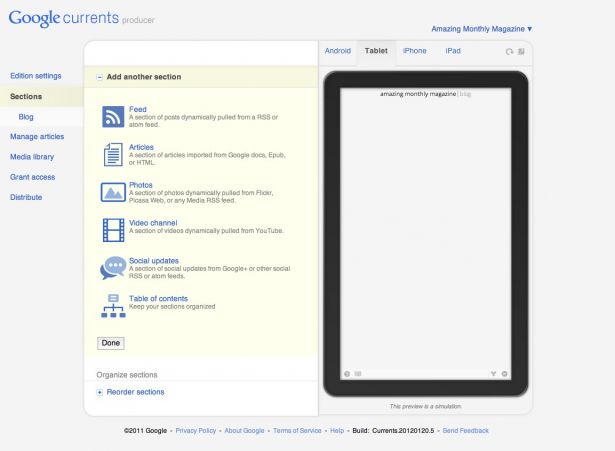This screenshot has height=451, width=615.
Task: Click the 'Organize sections' heading
Action: coord(127,375)
